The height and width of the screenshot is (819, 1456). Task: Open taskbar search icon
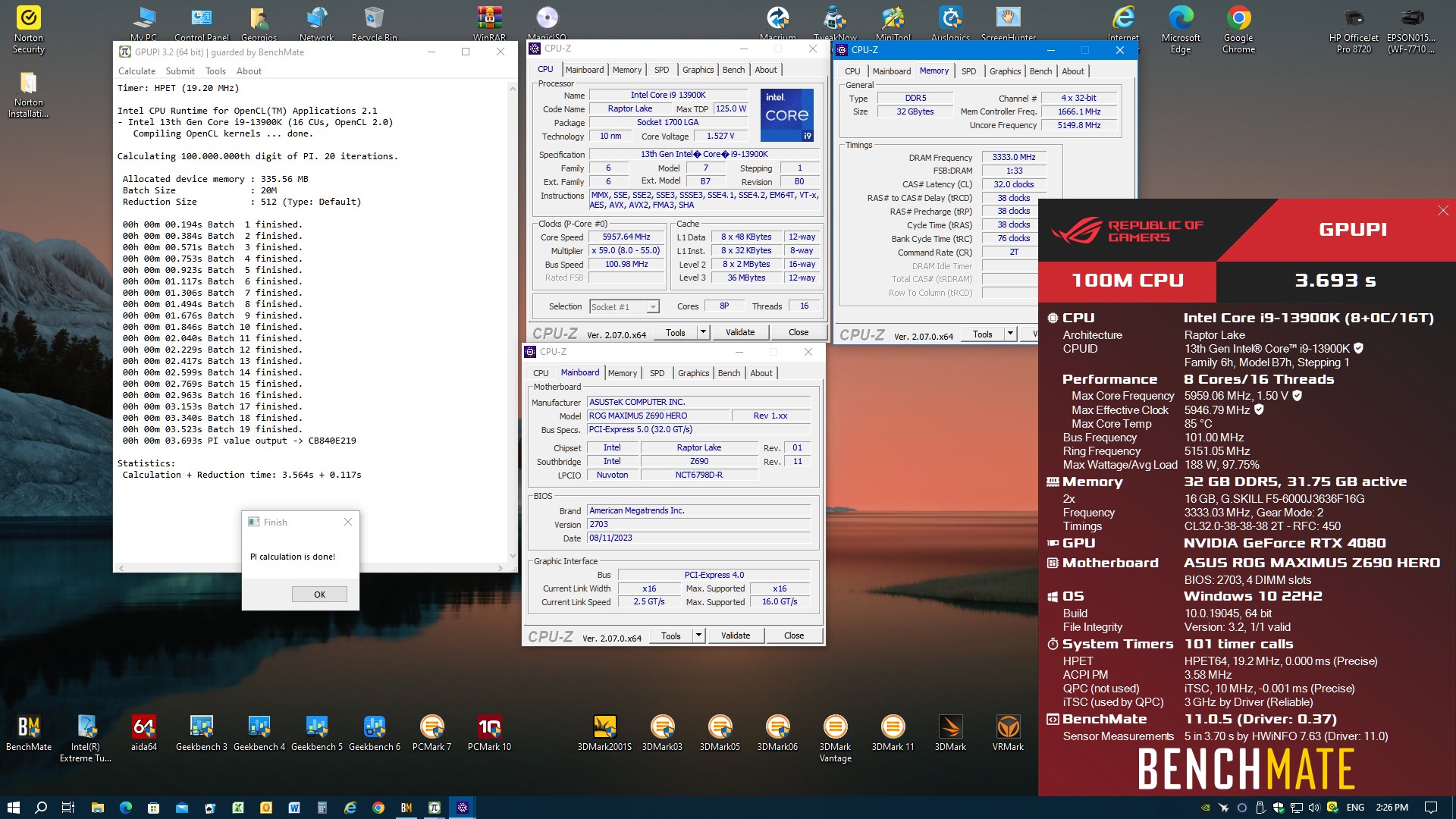41,808
